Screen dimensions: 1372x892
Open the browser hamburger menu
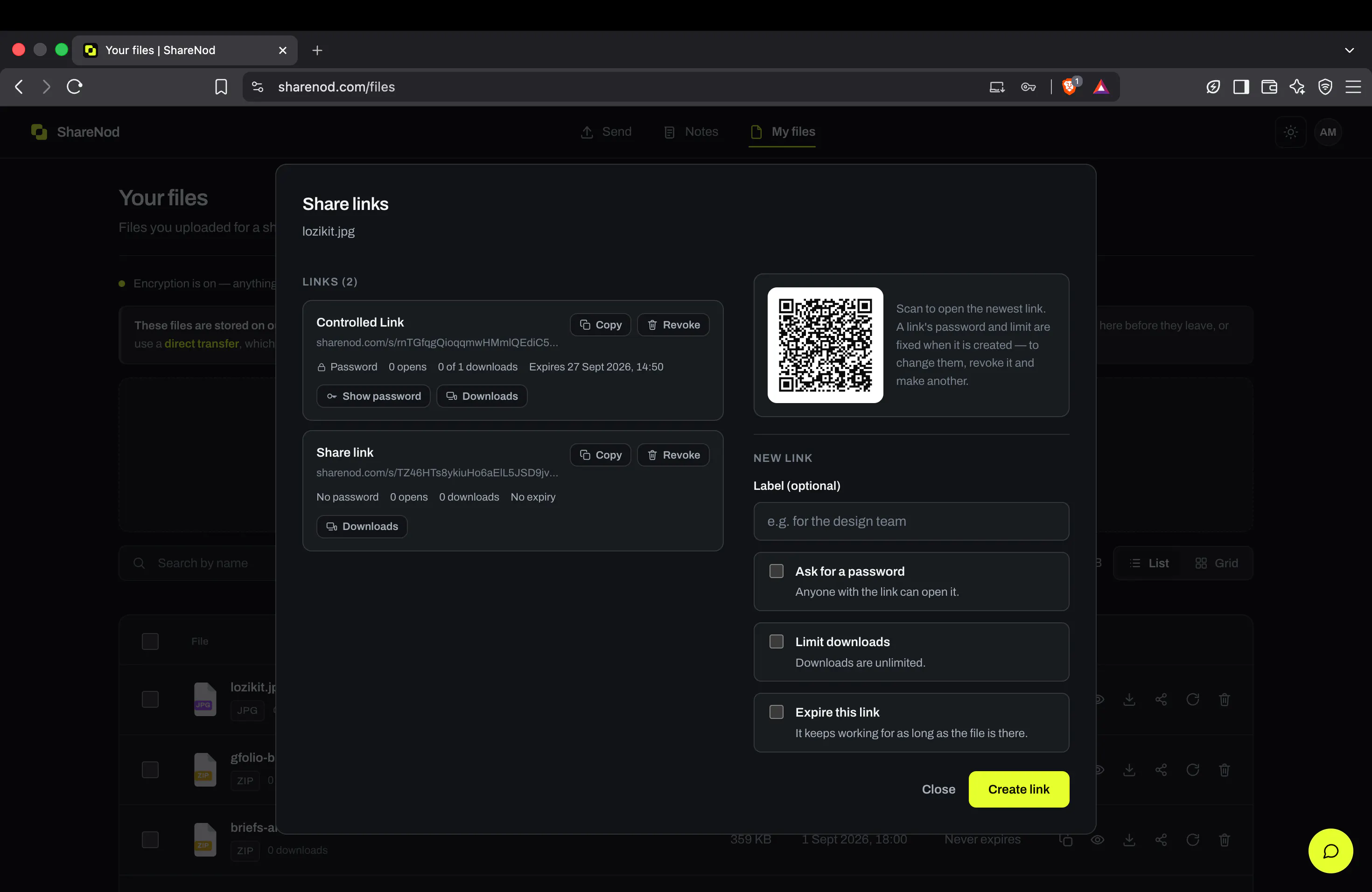coord(1353,86)
